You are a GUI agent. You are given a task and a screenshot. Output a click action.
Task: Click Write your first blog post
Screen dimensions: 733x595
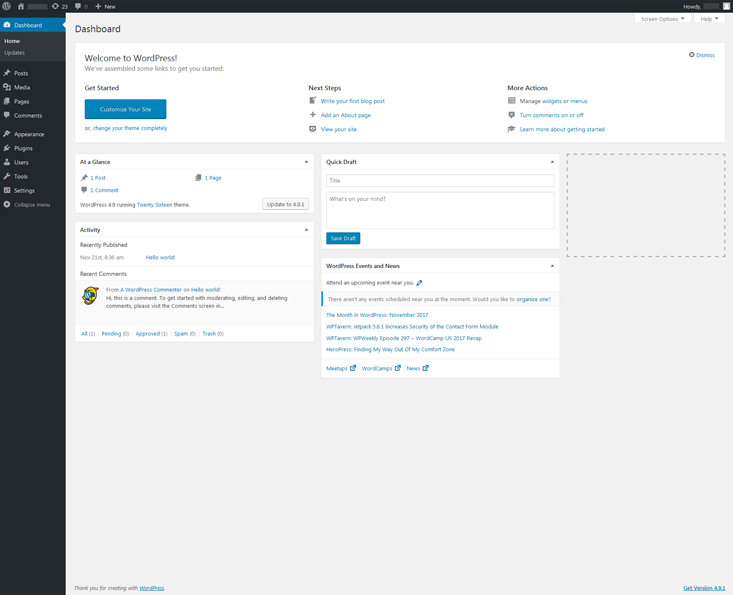352,101
